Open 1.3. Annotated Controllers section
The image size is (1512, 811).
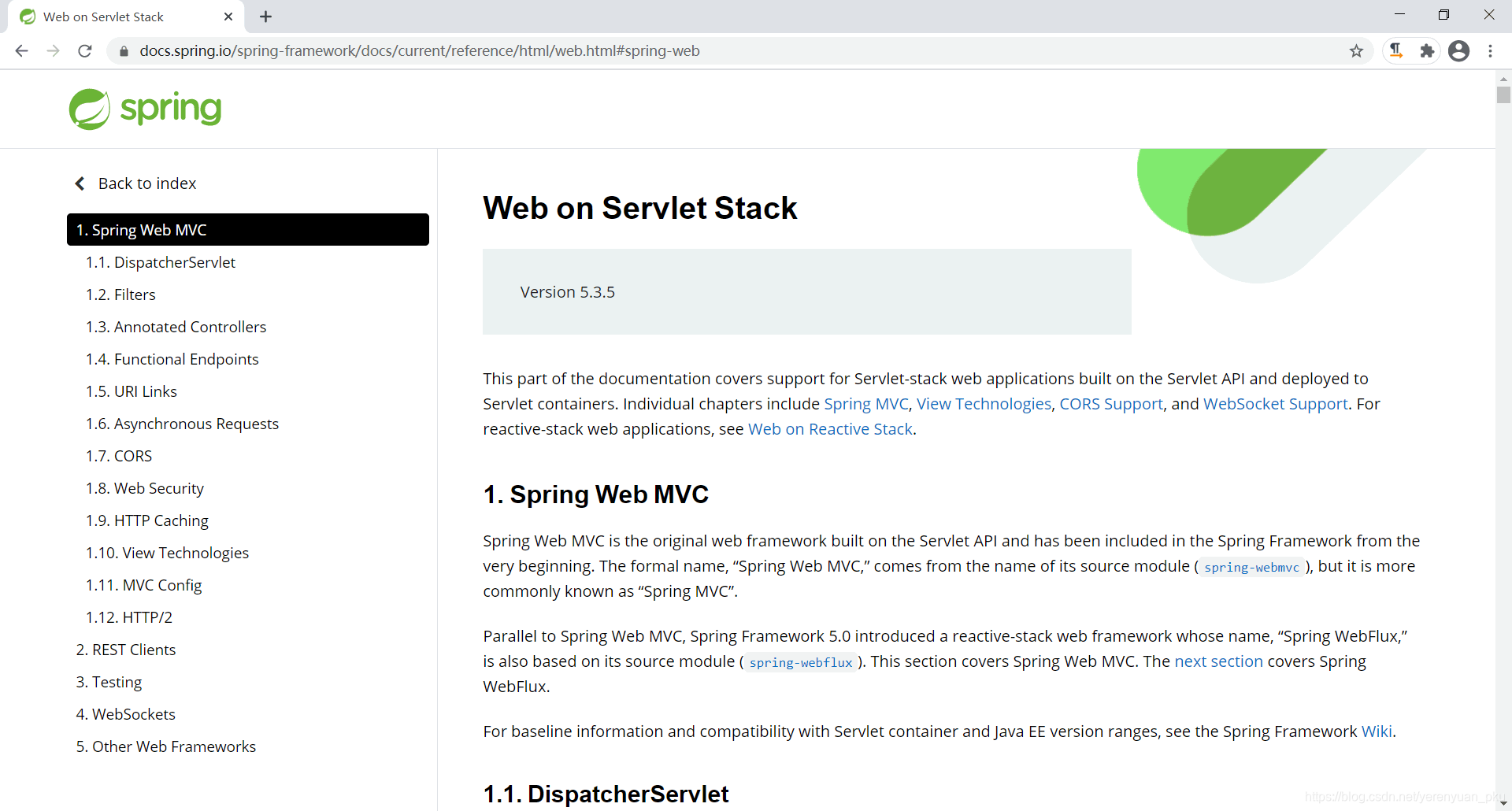tap(176, 327)
